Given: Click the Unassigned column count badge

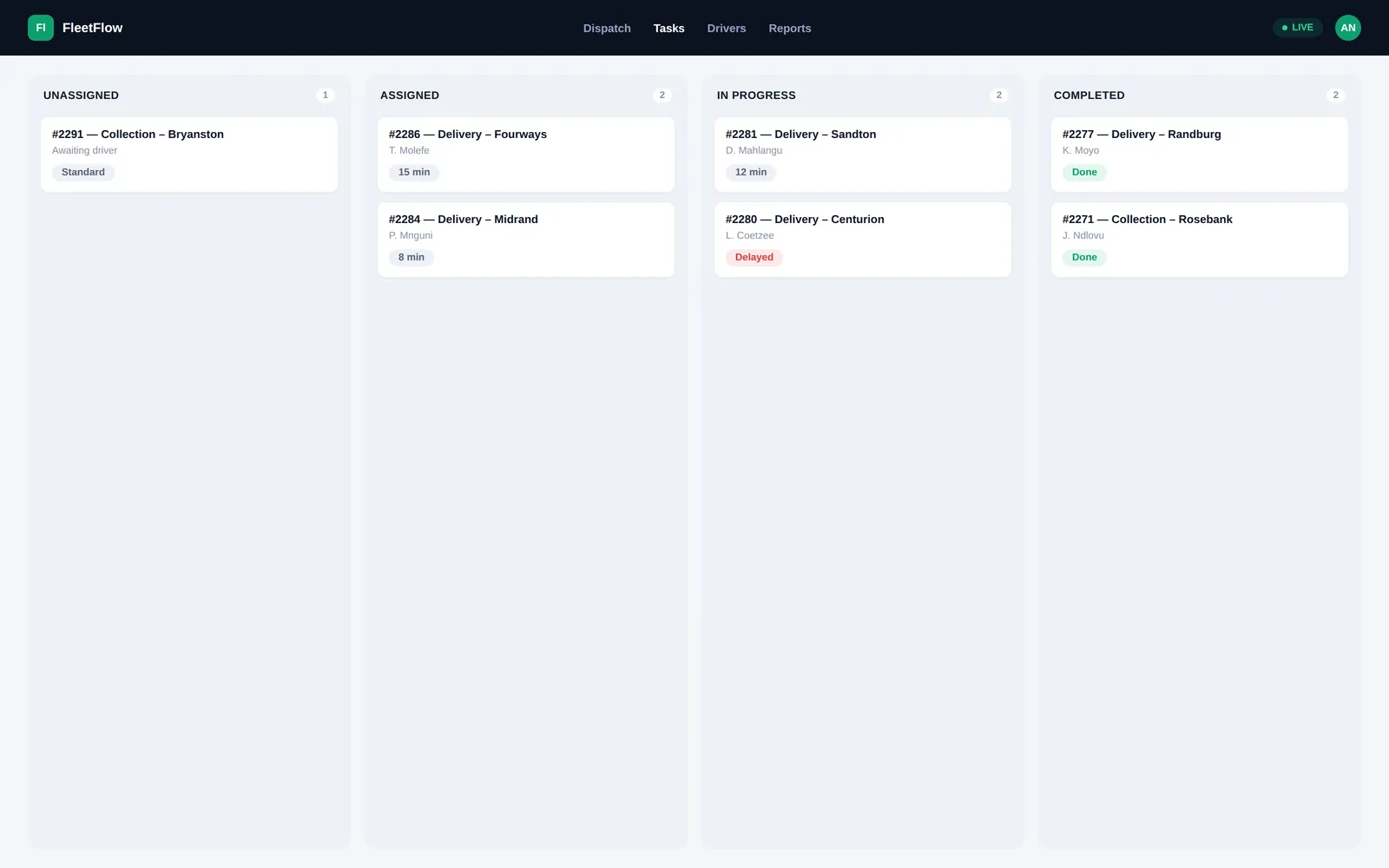Looking at the screenshot, I should (326, 95).
